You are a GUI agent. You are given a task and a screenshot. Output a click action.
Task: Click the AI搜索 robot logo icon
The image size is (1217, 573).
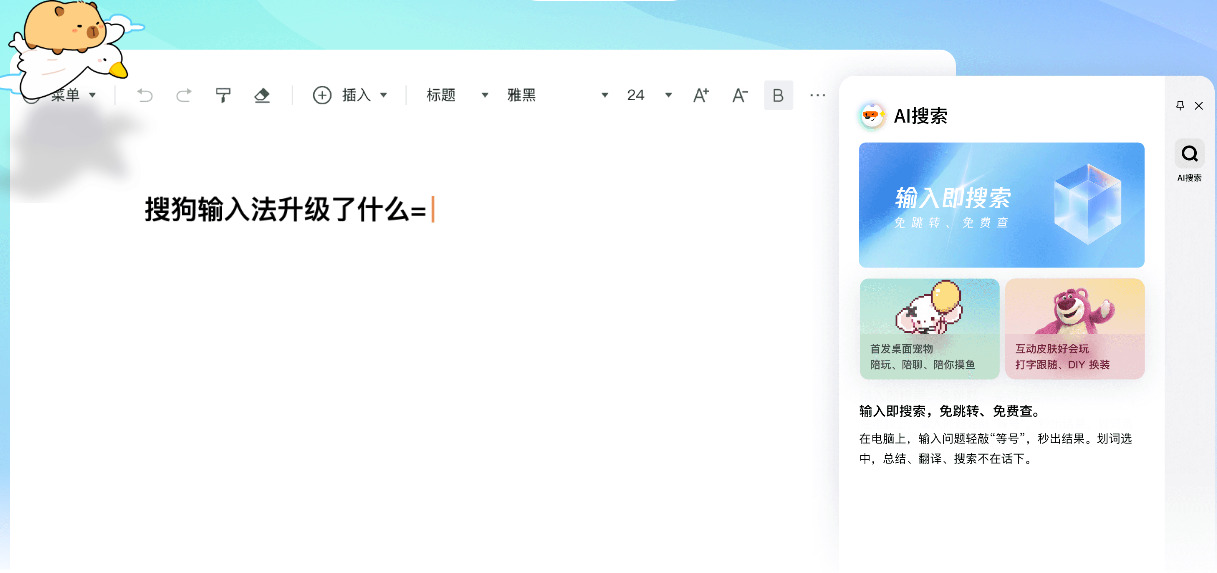872,116
